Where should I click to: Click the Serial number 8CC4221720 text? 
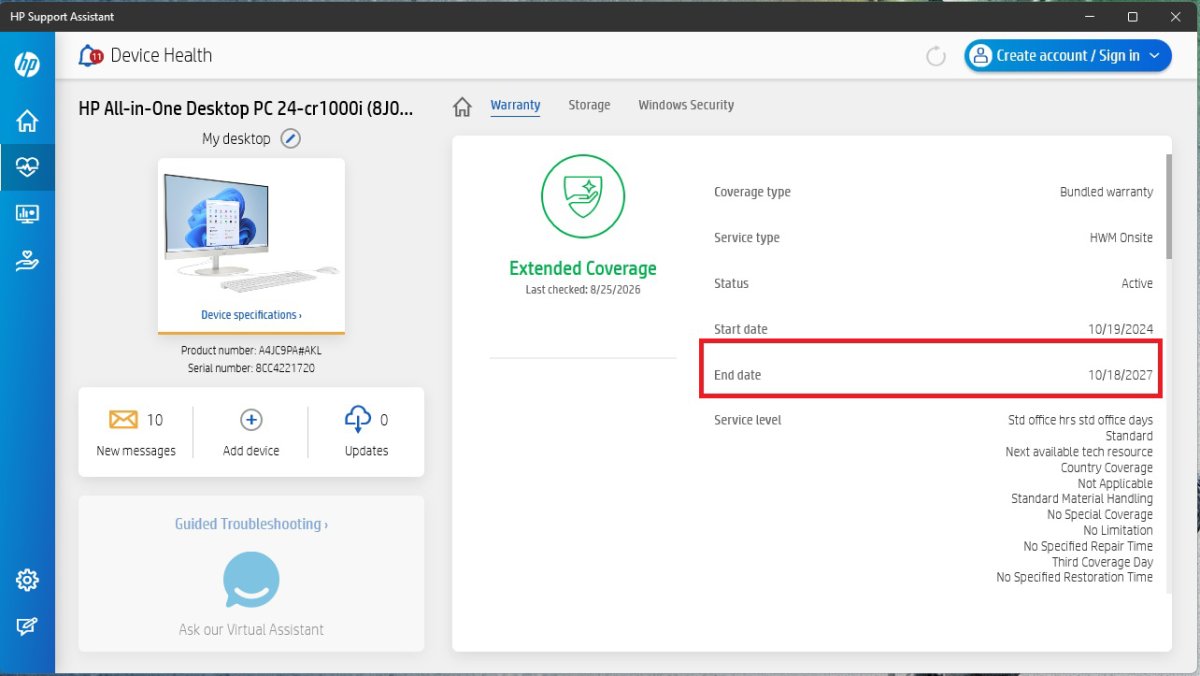tap(251, 369)
